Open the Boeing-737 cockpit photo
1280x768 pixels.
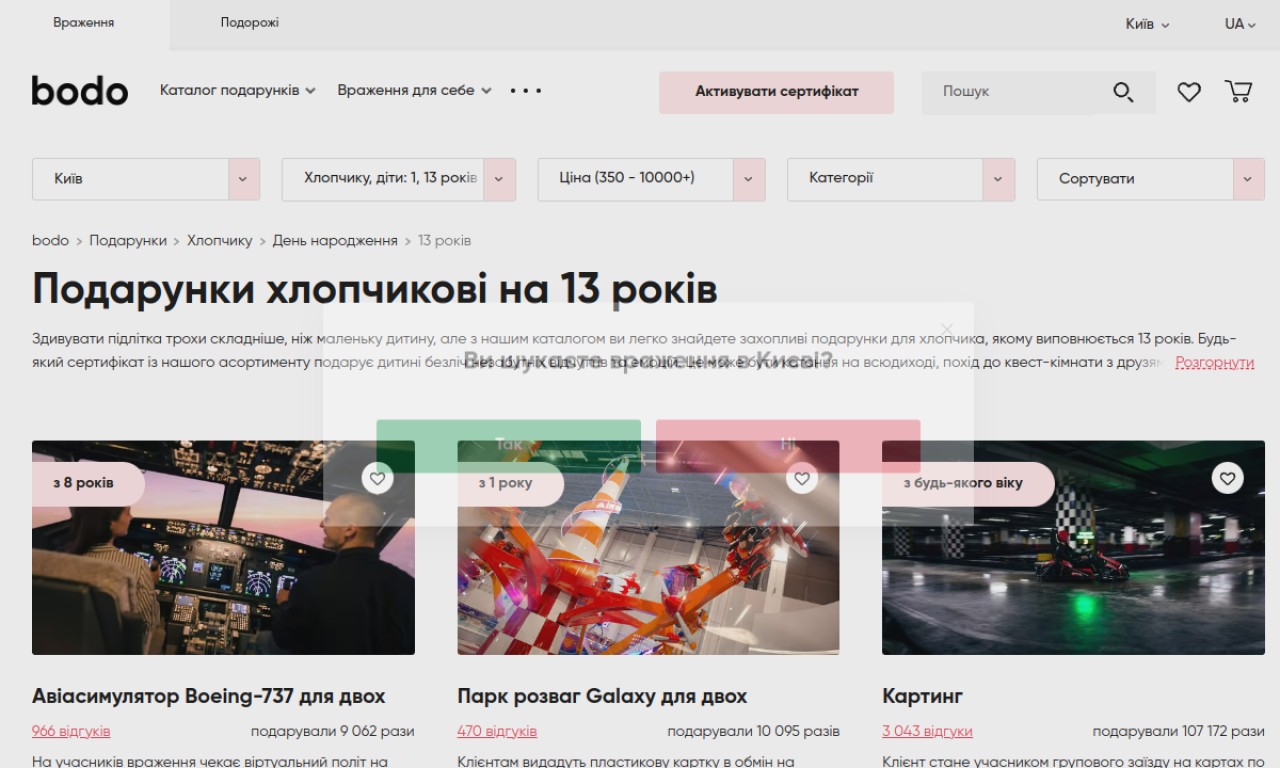coord(223,548)
